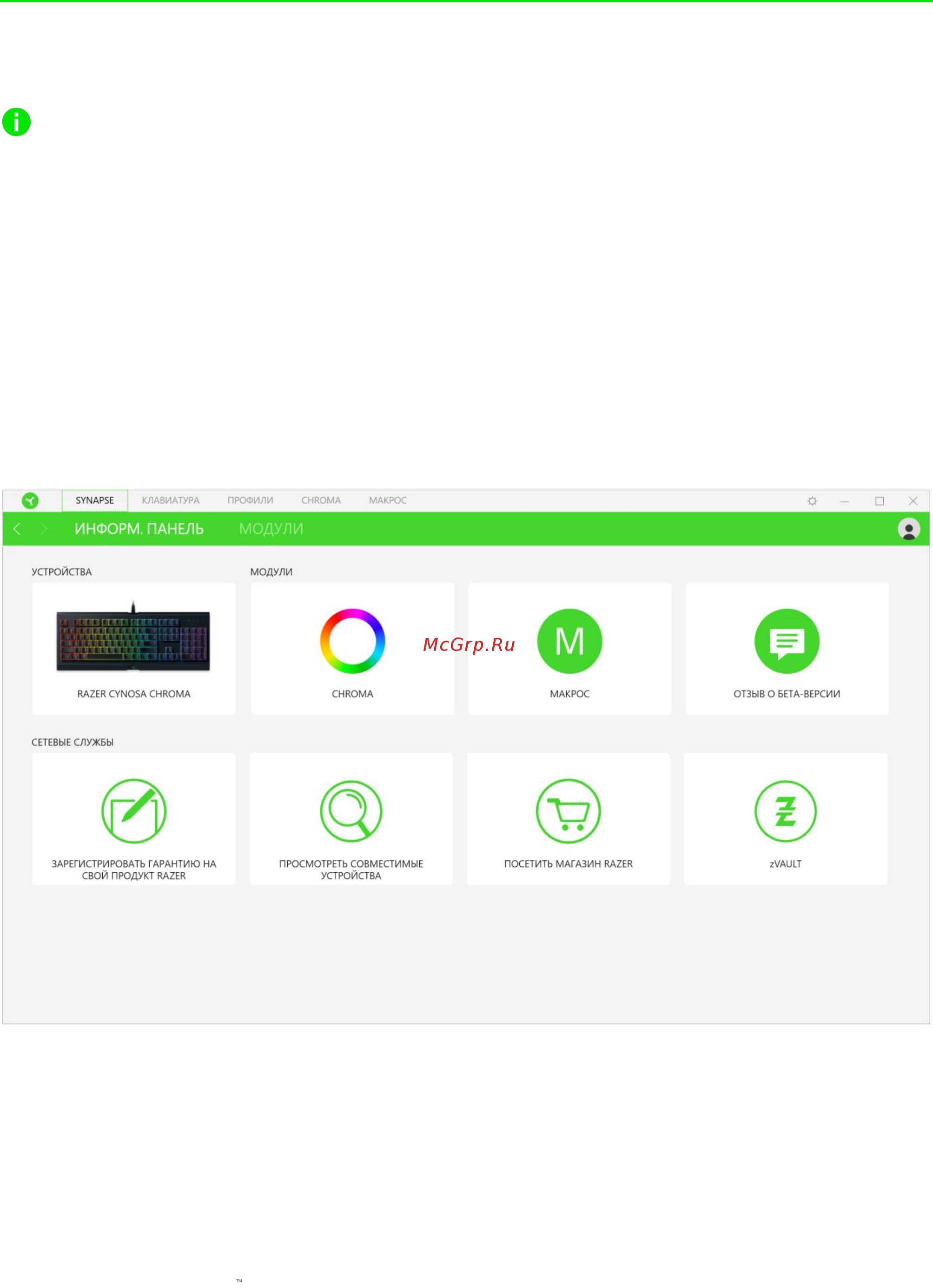The height and width of the screenshot is (1288, 933).
Task: Click Отзыв о бета-версии label
Action: pyautogui.click(x=787, y=693)
